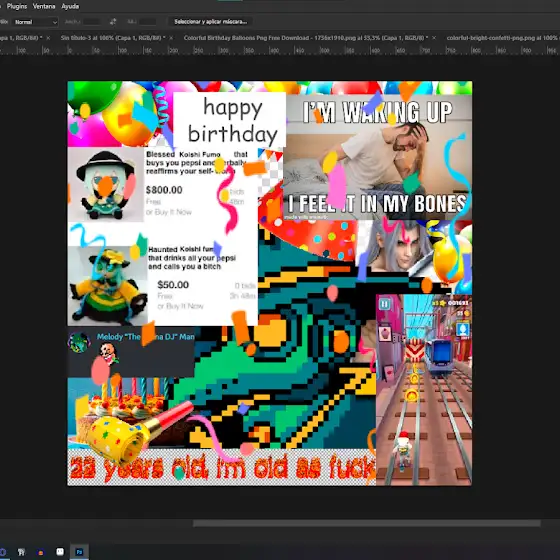Close the Sin título-3 document tab

pyautogui.click(x=171, y=38)
